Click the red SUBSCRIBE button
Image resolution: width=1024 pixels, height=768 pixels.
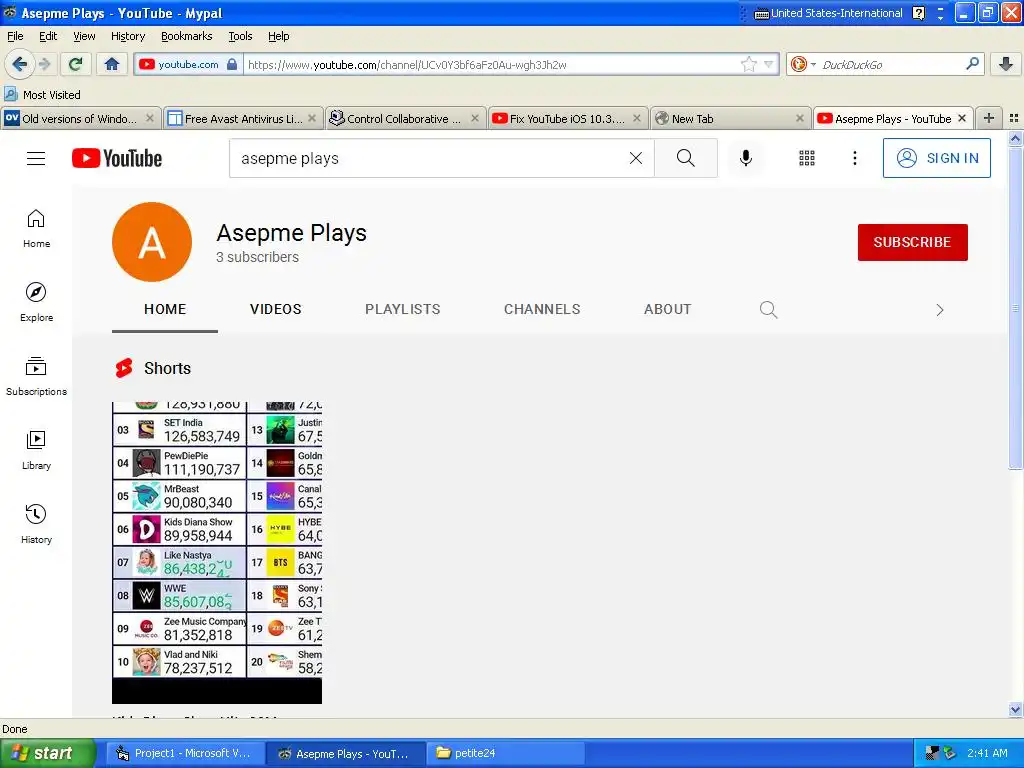912,242
